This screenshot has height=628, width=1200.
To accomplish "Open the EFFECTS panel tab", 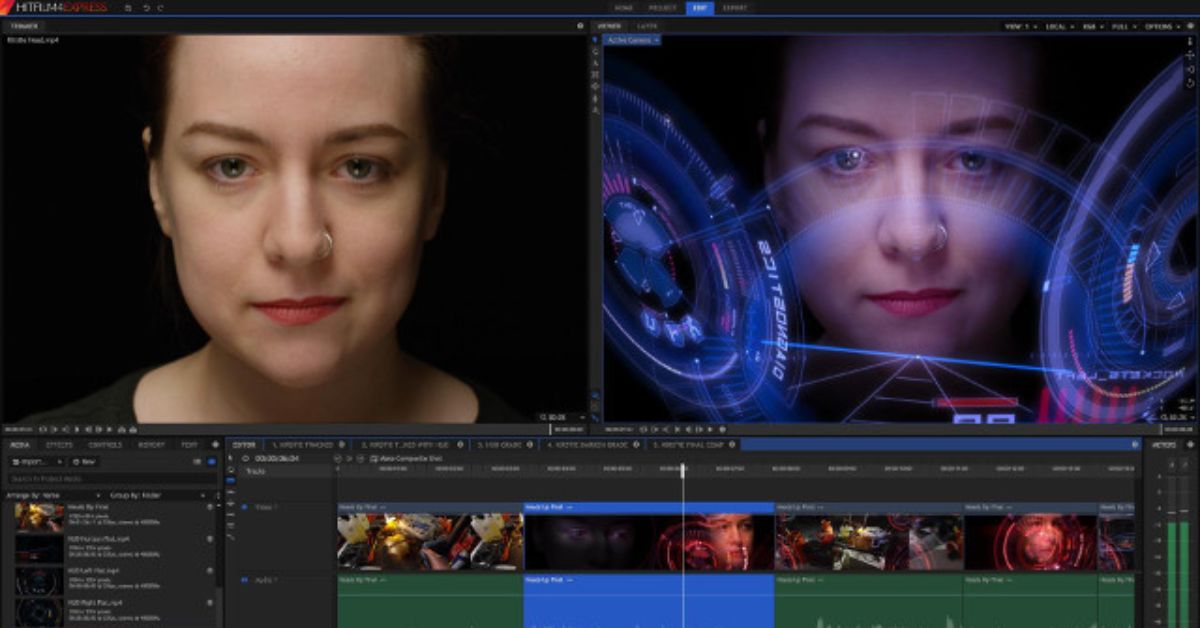I will point(60,444).
